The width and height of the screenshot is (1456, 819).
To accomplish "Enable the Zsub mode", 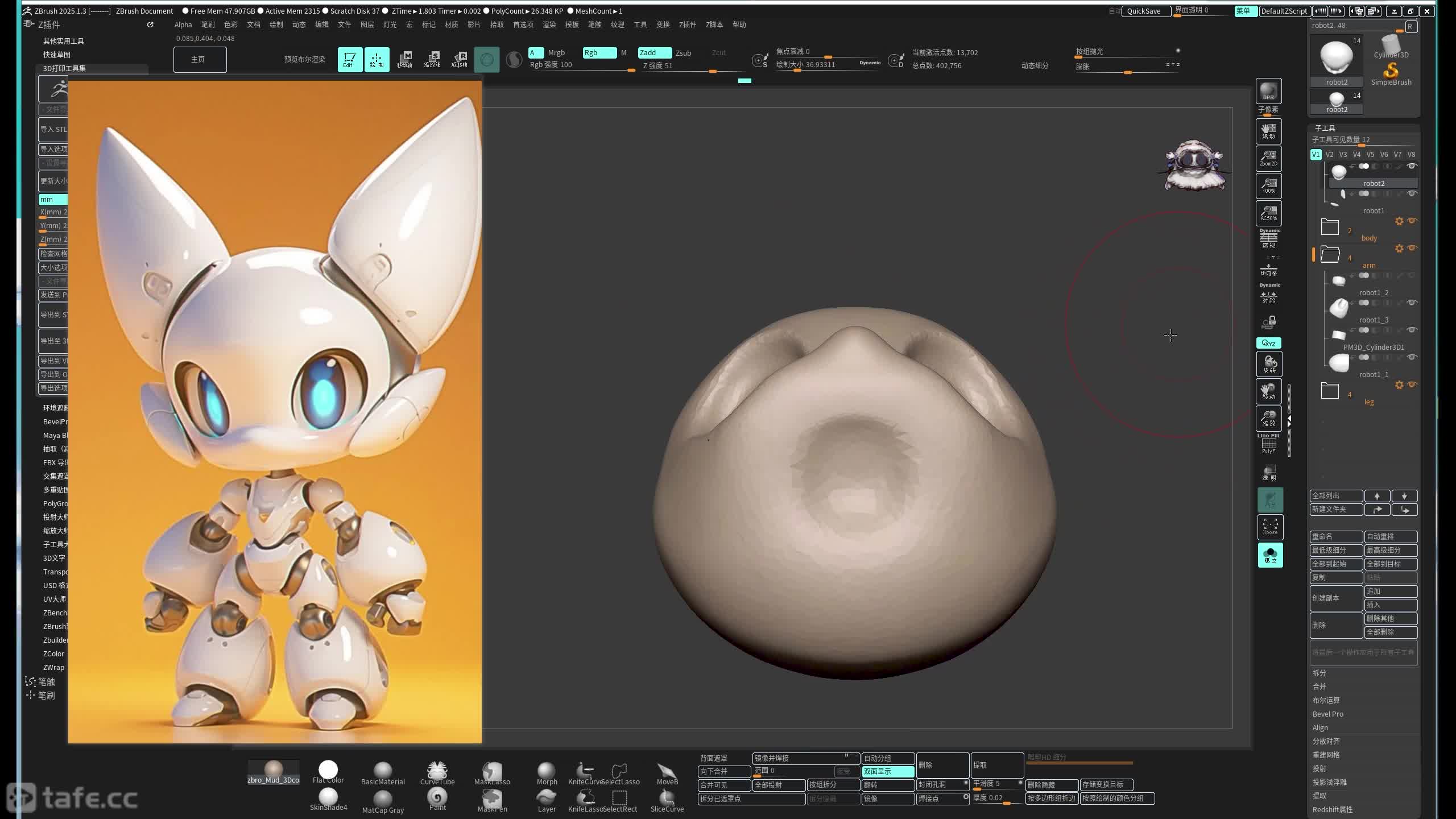I will [683, 53].
